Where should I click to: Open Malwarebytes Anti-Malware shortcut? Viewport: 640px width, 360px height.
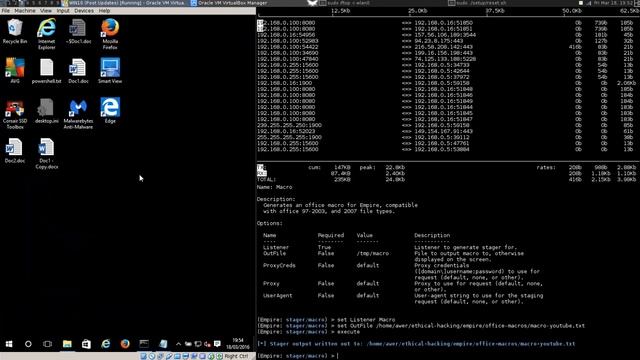[x=78, y=114]
